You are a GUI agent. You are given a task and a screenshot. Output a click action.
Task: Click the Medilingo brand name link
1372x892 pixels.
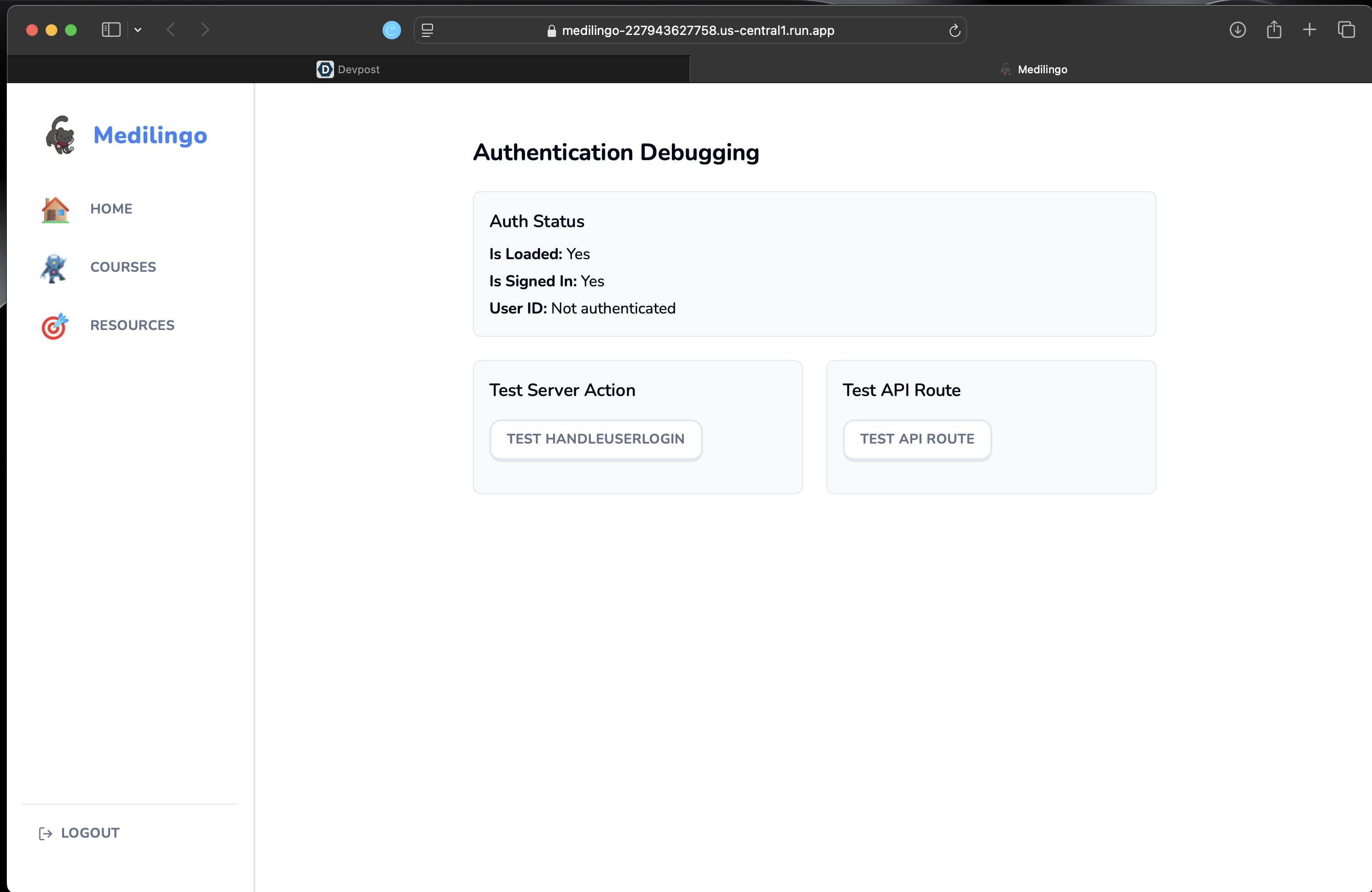click(x=150, y=135)
